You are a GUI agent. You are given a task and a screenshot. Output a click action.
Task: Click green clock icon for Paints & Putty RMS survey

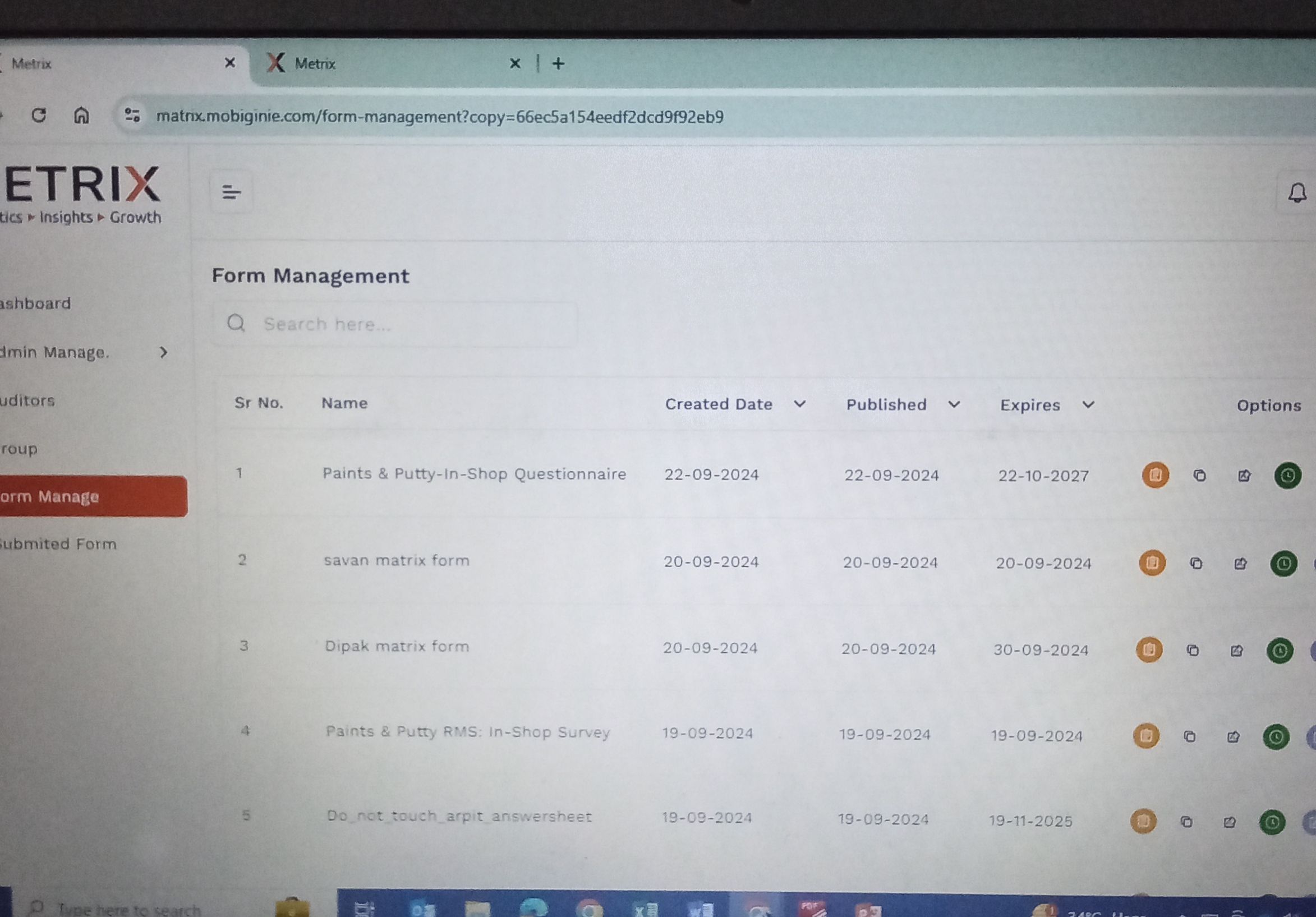coord(1275,737)
